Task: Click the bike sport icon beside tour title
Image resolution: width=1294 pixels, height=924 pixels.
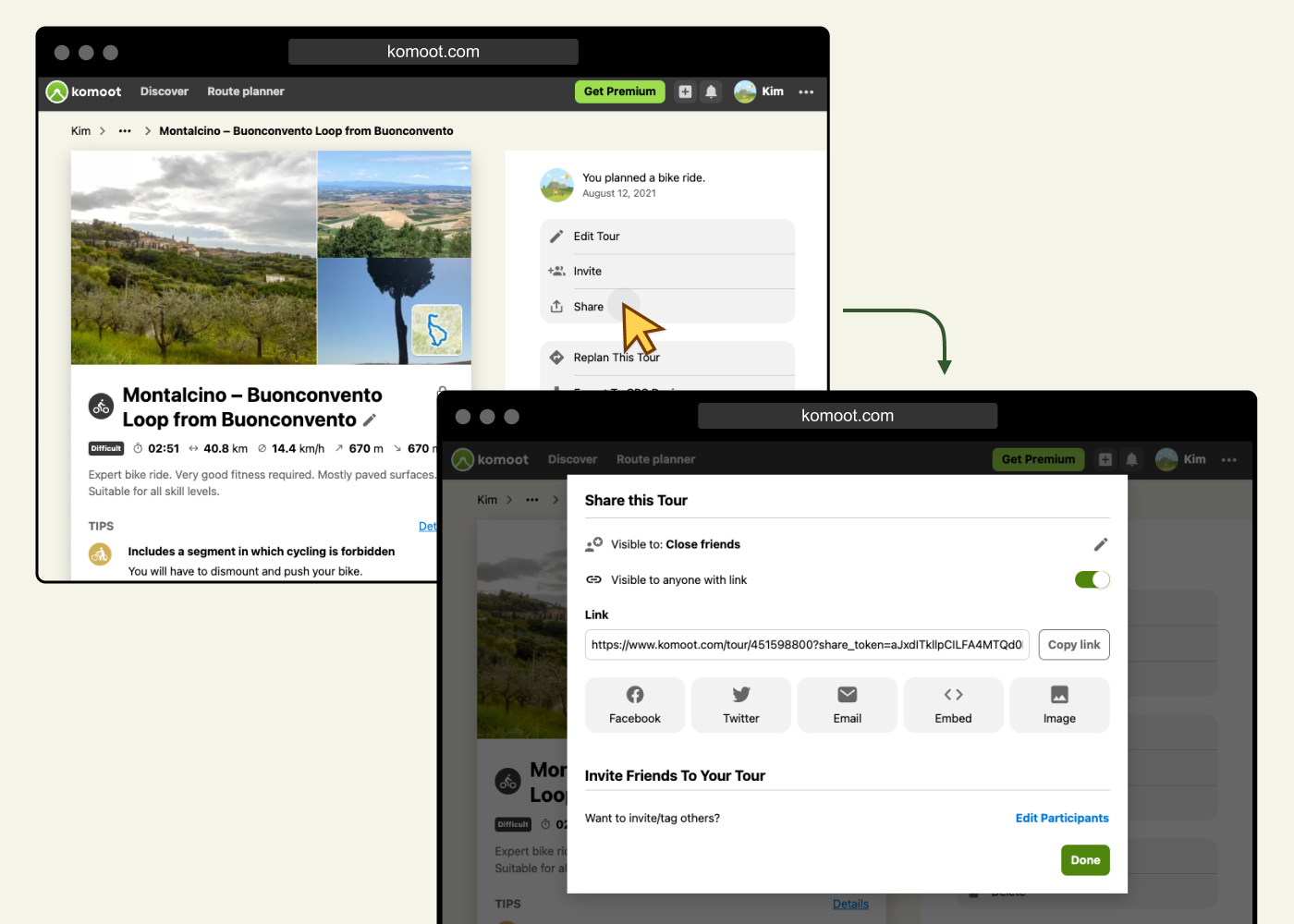Action: (x=101, y=406)
